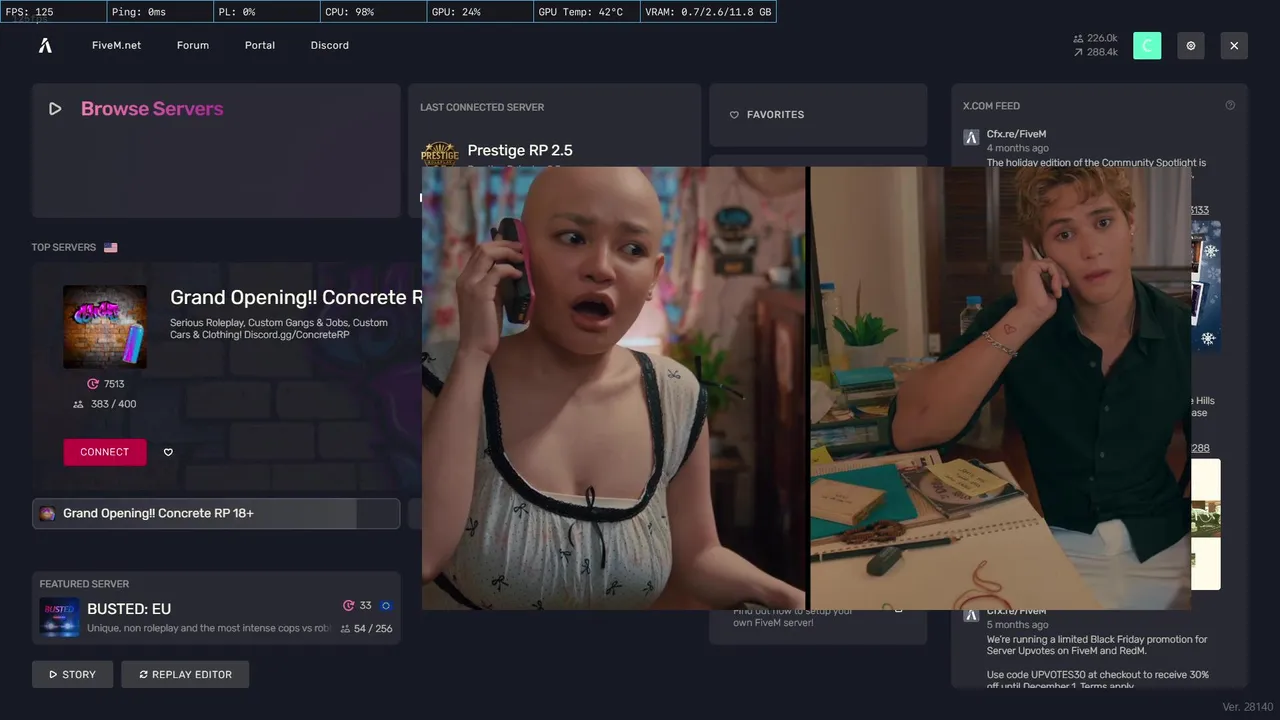Click the Top Servers label
The height and width of the screenshot is (720, 1280).
point(64,247)
